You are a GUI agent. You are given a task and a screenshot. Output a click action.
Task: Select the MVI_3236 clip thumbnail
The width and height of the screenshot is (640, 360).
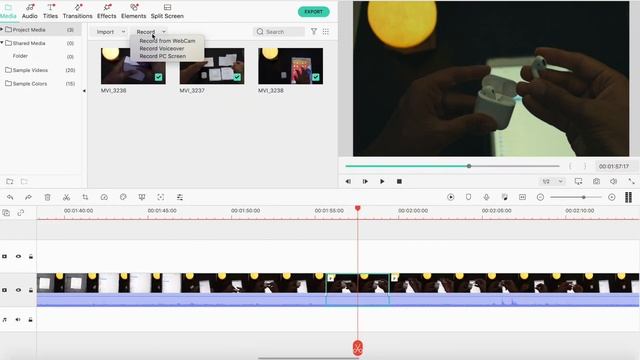(133, 66)
